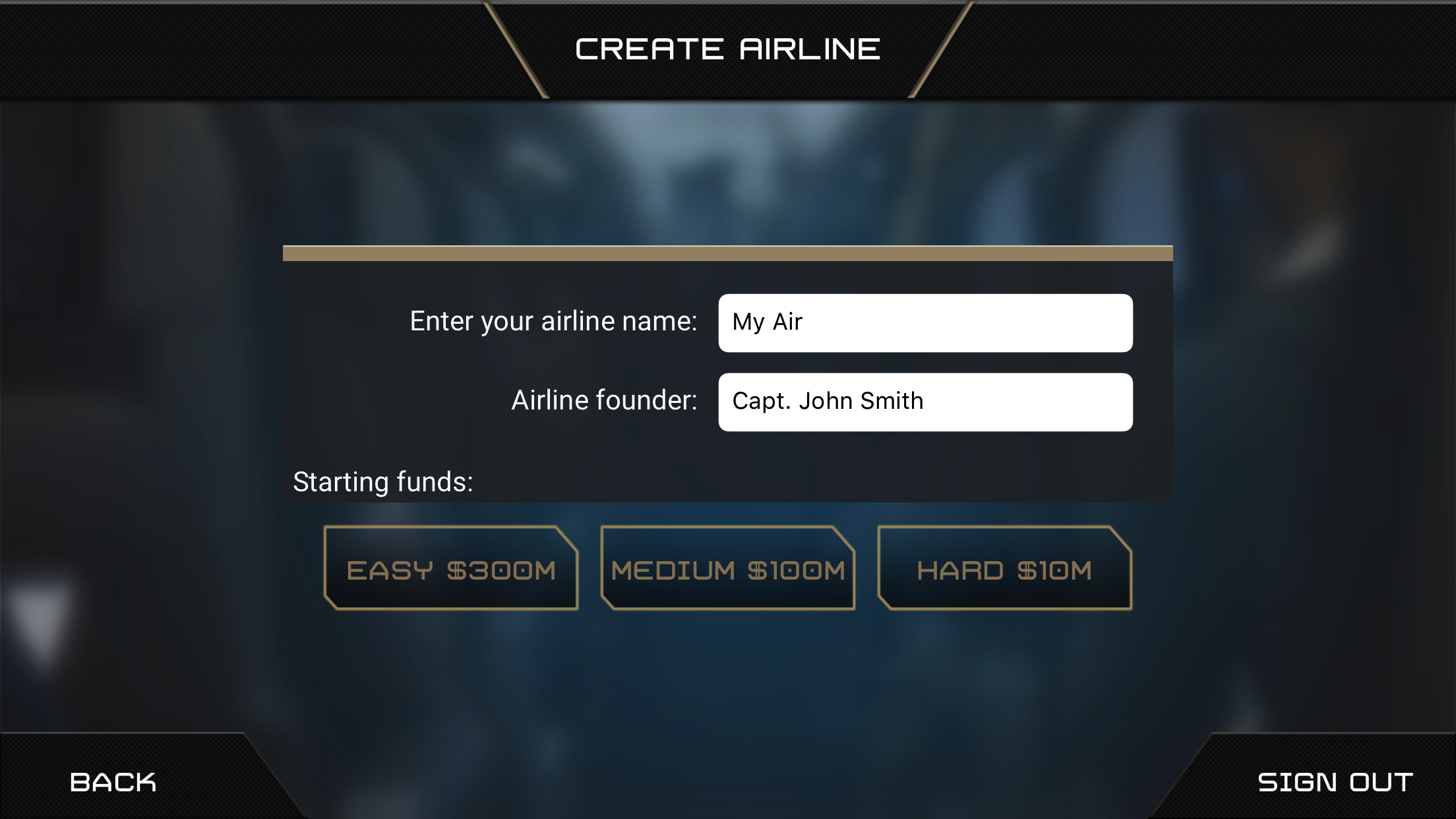This screenshot has width=1456, height=819.
Task: Choose the EASY $300M starting funds
Action: click(x=451, y=568)
